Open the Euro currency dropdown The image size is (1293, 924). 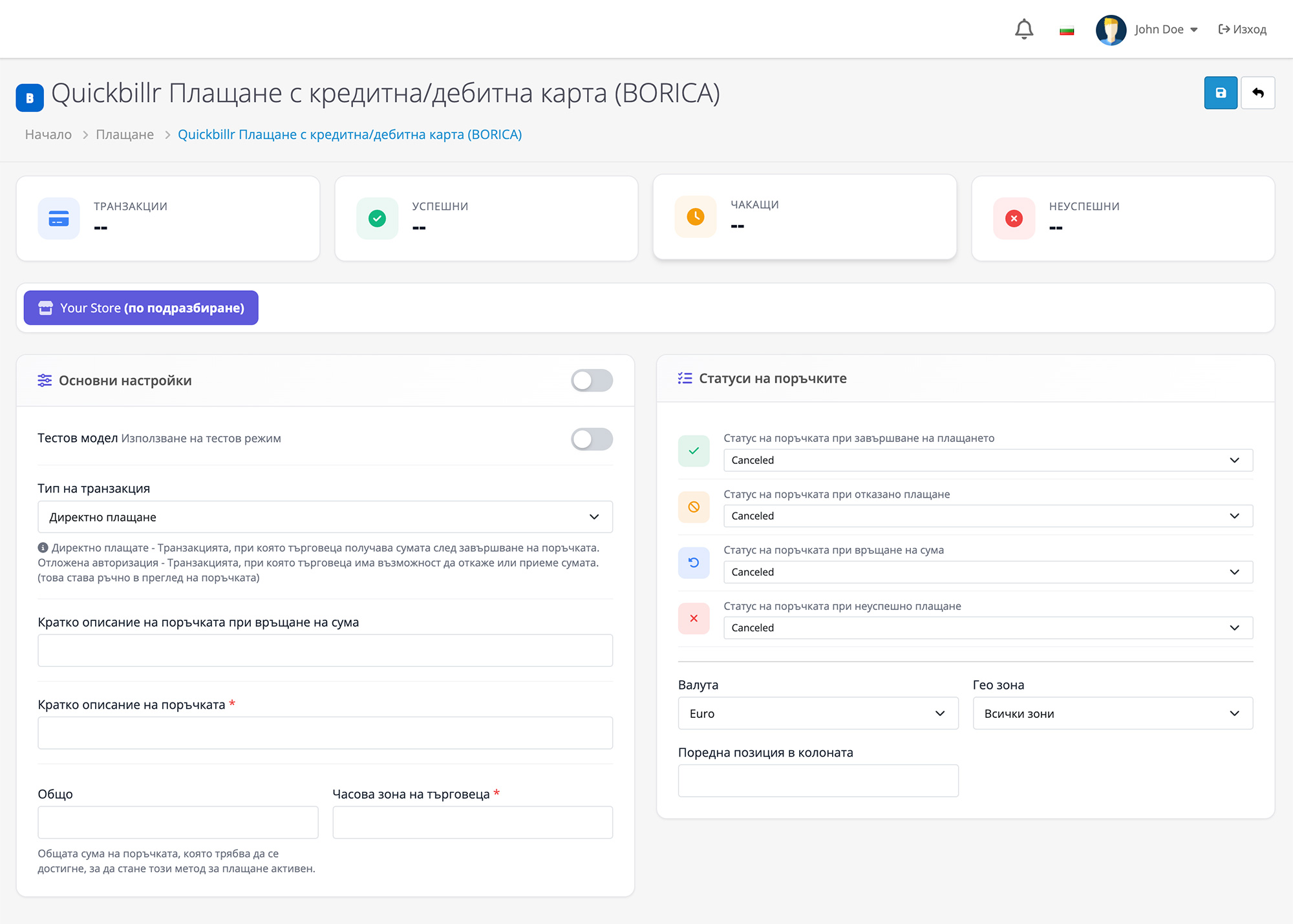(817, 713)
